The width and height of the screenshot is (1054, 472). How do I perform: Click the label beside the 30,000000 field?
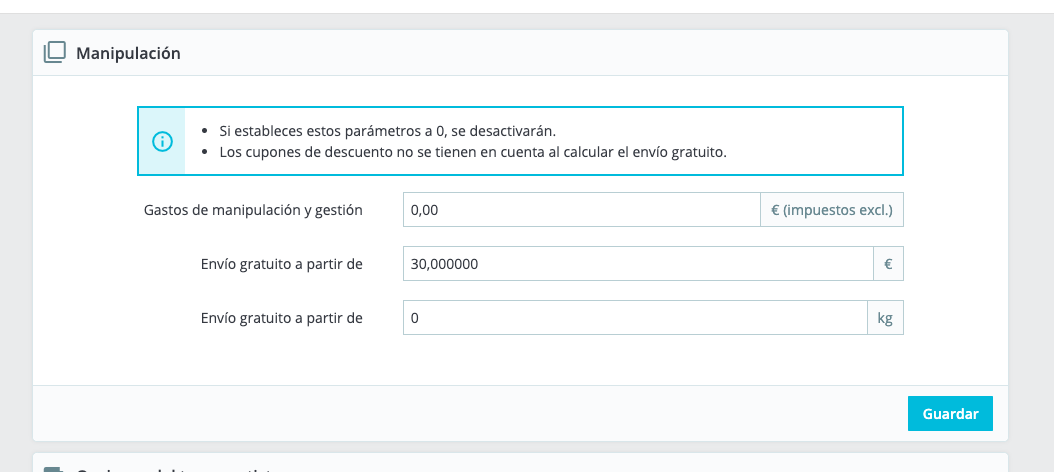(x=281, y=264)
